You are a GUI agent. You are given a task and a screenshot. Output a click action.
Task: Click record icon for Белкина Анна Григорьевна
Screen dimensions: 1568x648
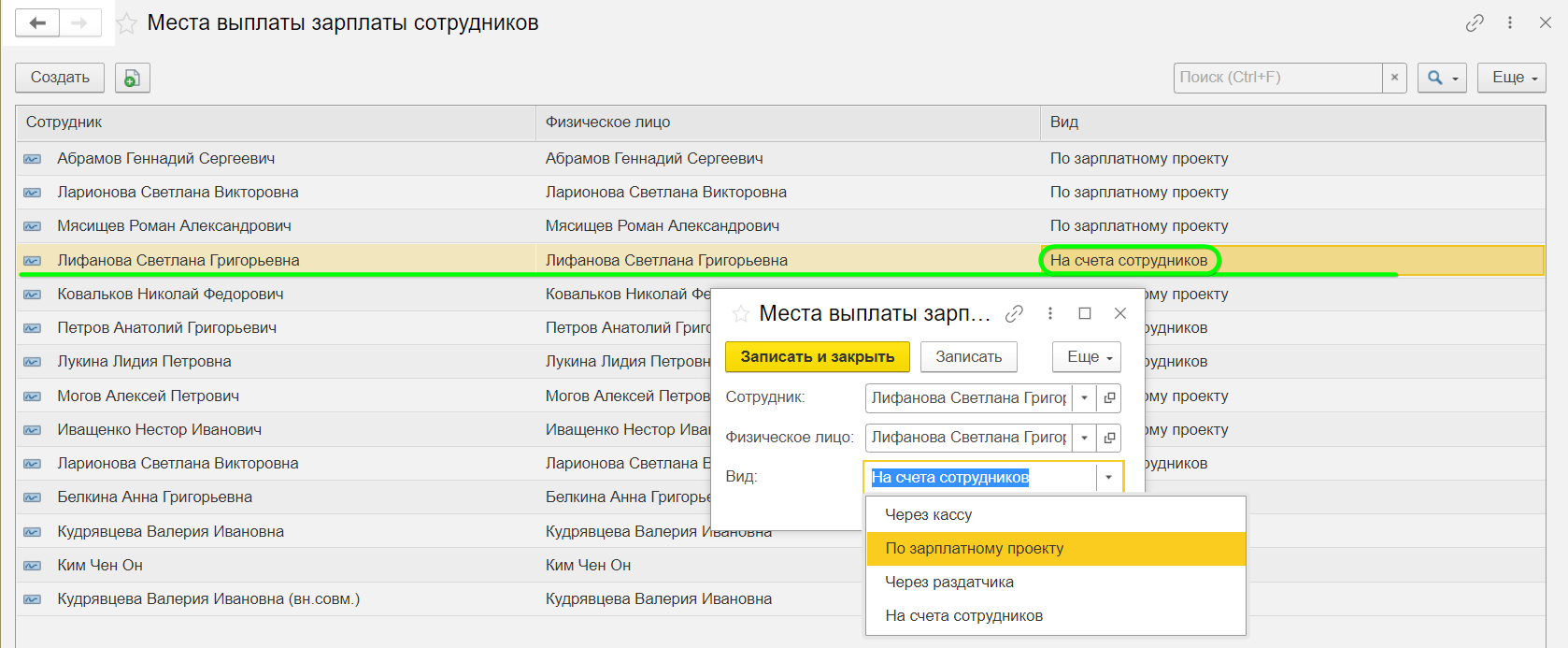pyautogui.click(x=33, y=497)
